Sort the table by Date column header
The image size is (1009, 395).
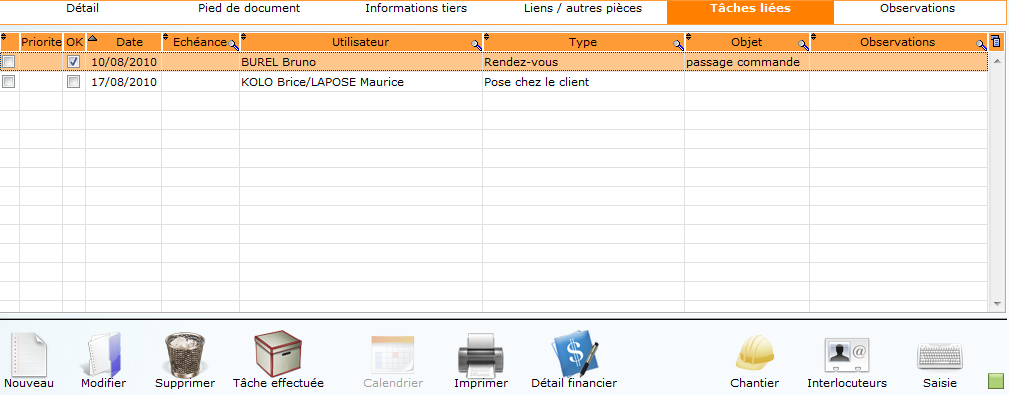(129, 42)
